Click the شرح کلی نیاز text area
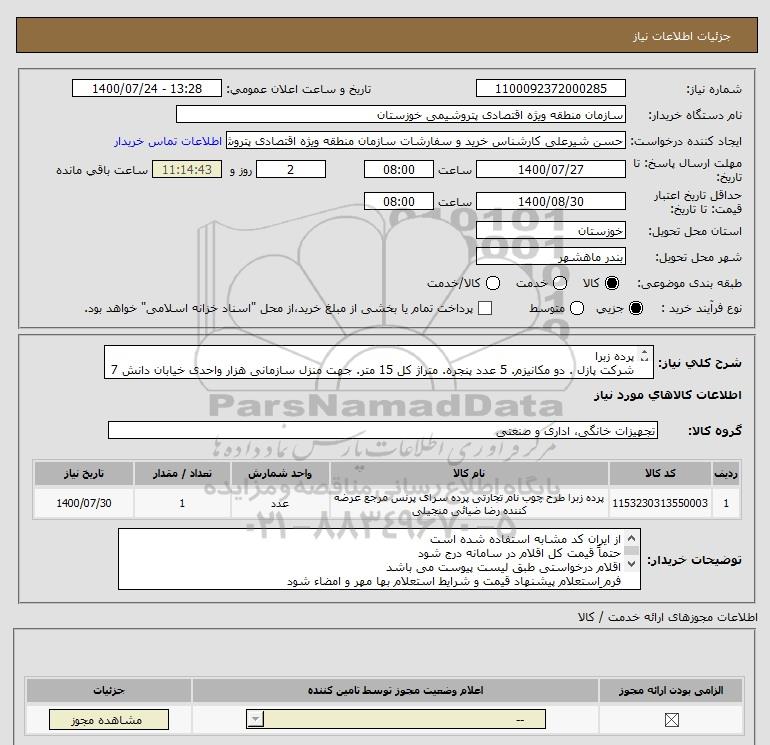 379,362
